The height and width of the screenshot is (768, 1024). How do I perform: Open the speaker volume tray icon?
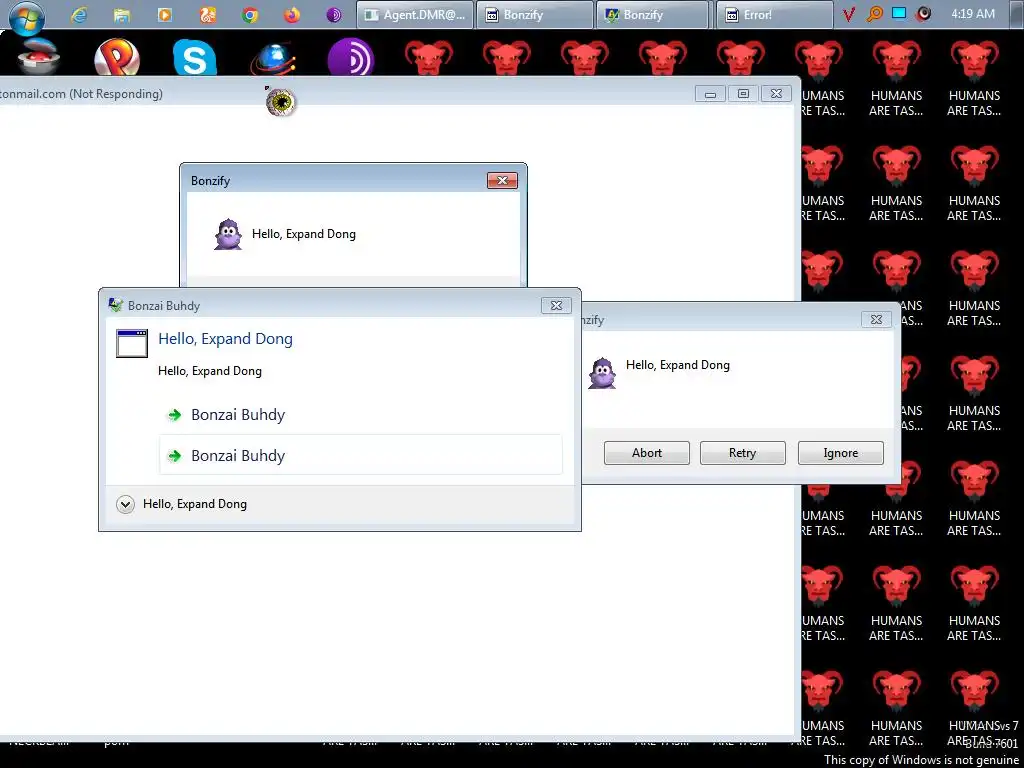(923, 14)
